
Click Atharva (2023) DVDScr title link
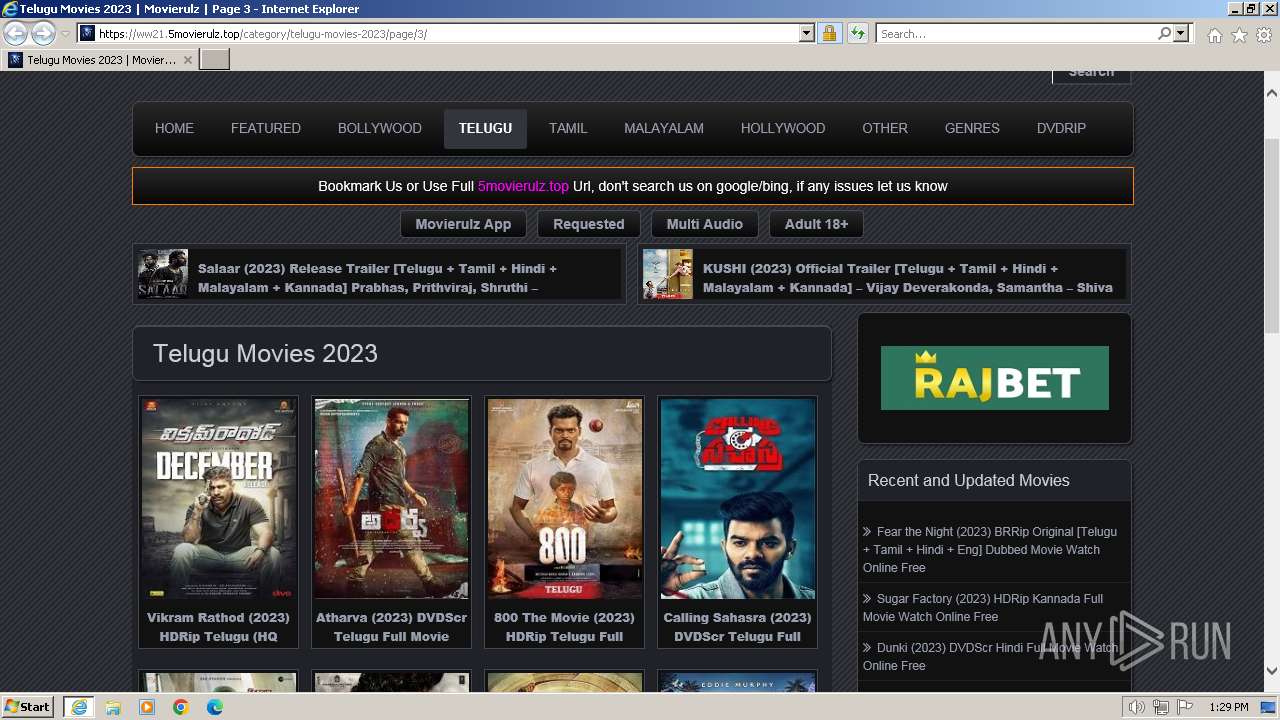(391, 627)
